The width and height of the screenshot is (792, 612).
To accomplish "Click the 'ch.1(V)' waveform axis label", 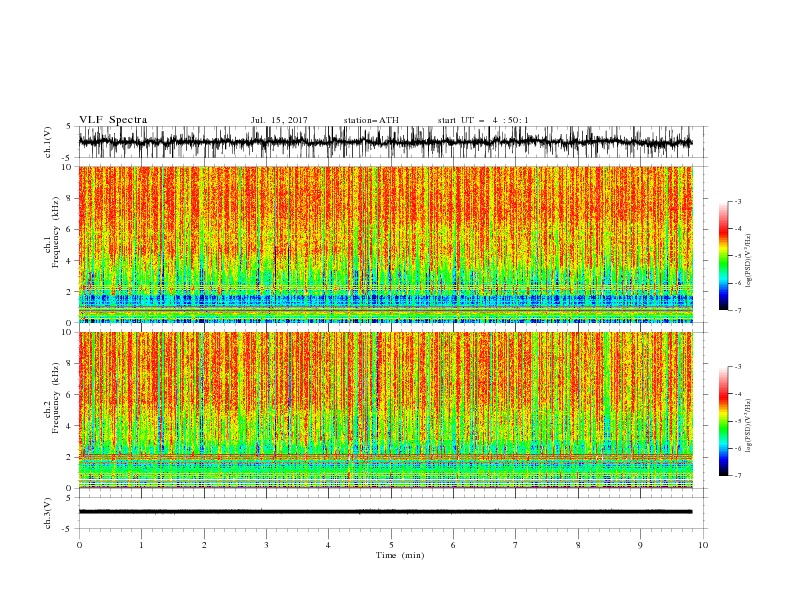I will click(x=48, y=142).
